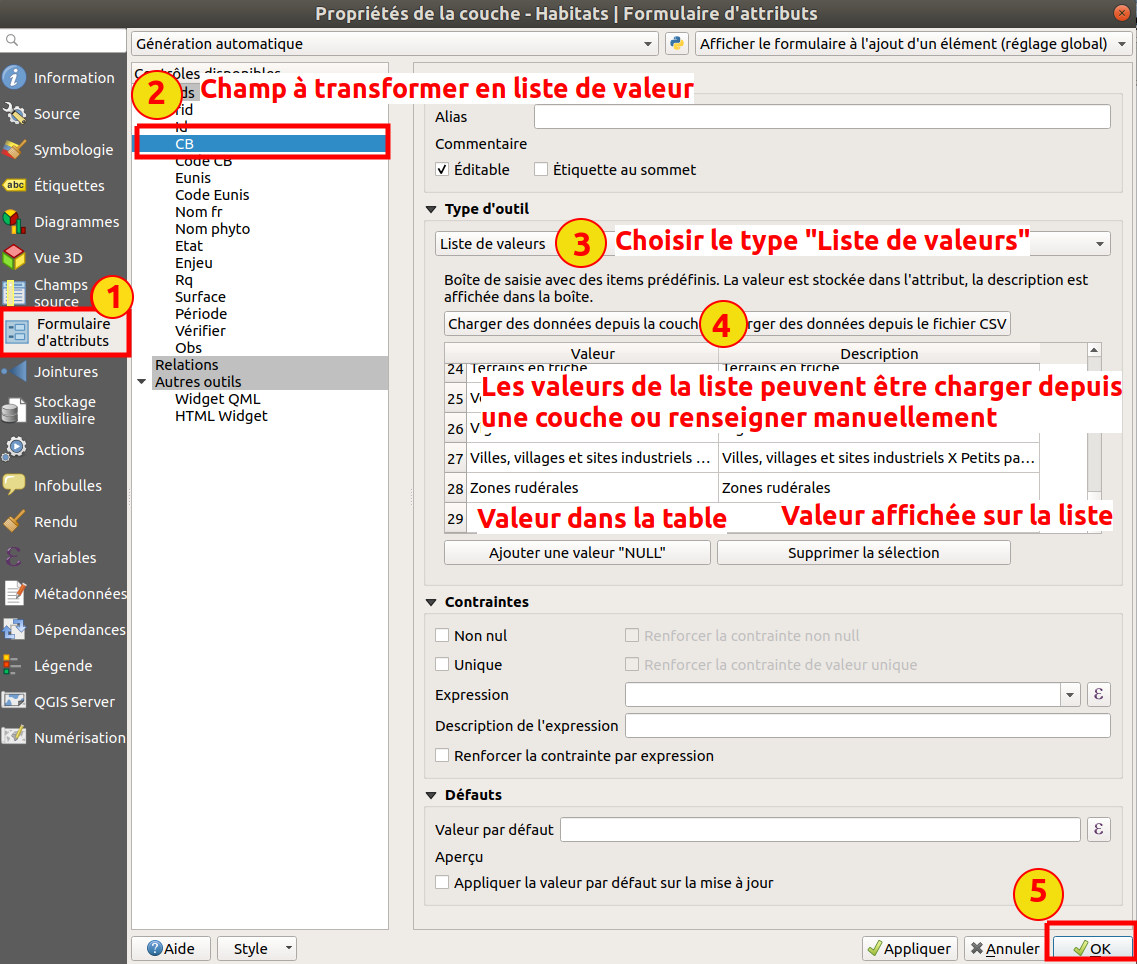Click the Appliquer button
The image size is (1137, 964).
click(x=910, y=948)
